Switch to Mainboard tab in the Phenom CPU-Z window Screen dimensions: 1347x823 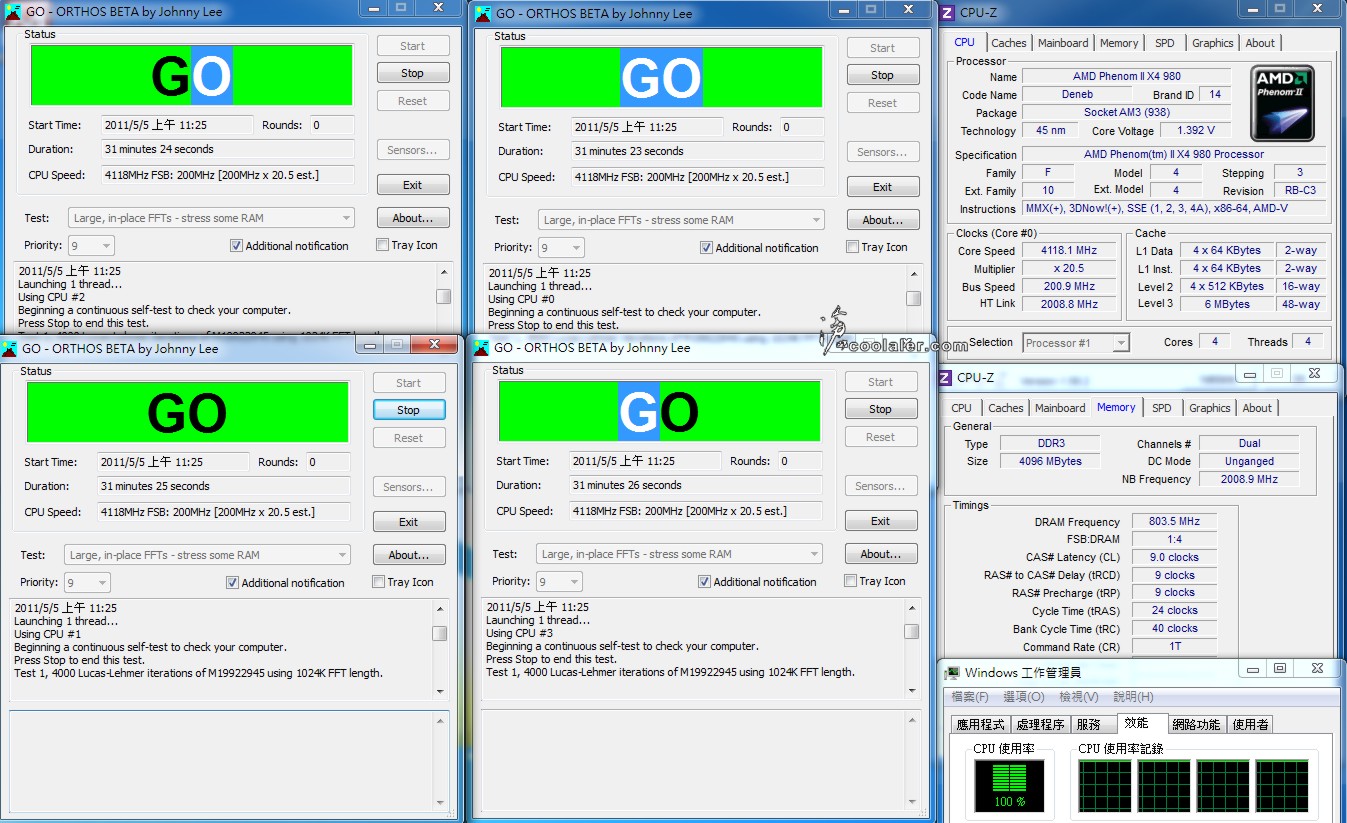[1063, 43]
